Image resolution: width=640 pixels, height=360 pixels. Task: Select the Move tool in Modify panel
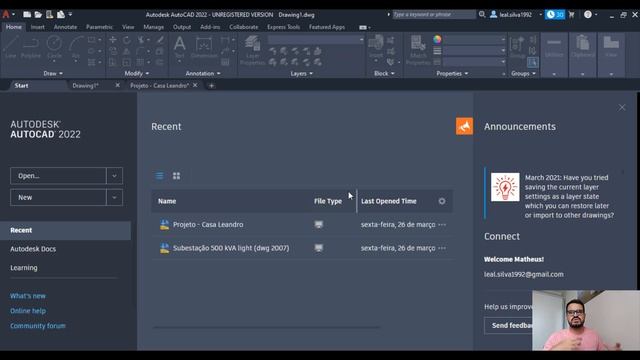click(113, 40)
